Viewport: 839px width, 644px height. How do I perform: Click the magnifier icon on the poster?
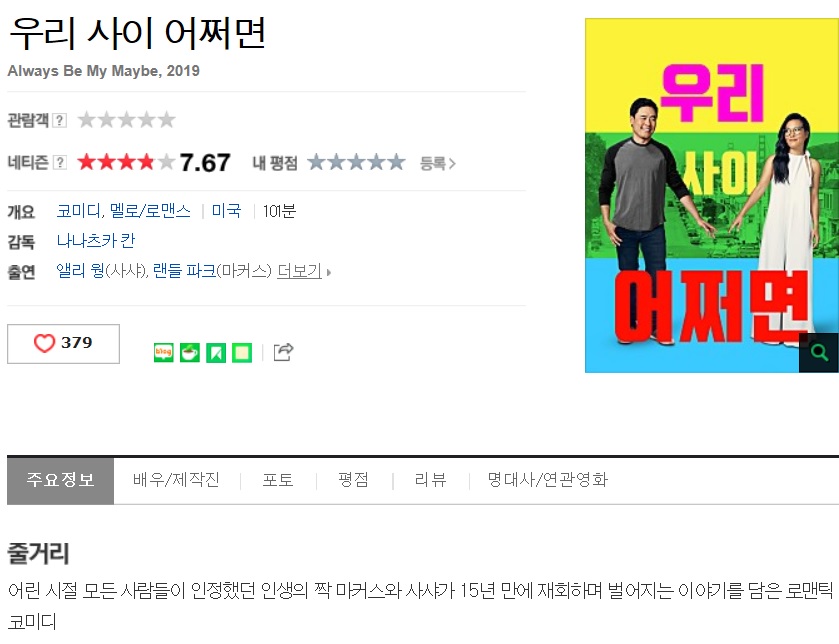tap(819, 352)
